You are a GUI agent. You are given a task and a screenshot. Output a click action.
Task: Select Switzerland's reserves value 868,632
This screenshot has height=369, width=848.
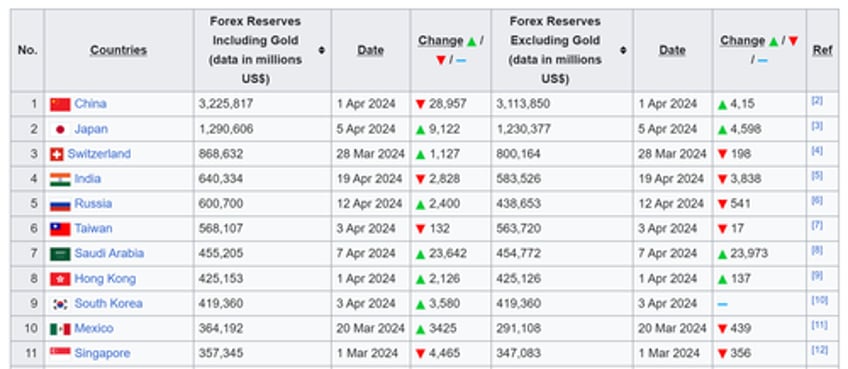(x=221, y=154)
